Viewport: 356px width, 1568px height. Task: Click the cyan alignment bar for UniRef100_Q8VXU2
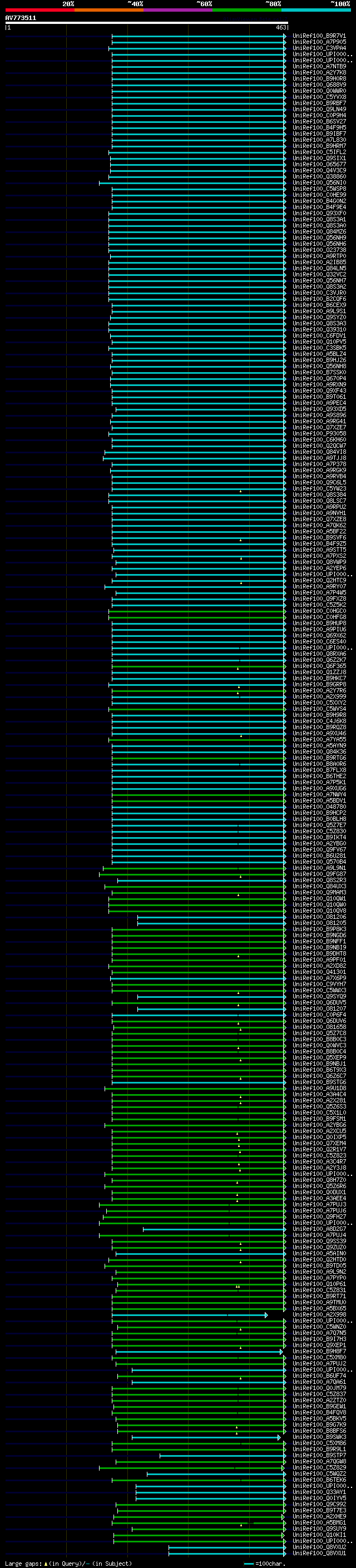[x=228, y=1547]
